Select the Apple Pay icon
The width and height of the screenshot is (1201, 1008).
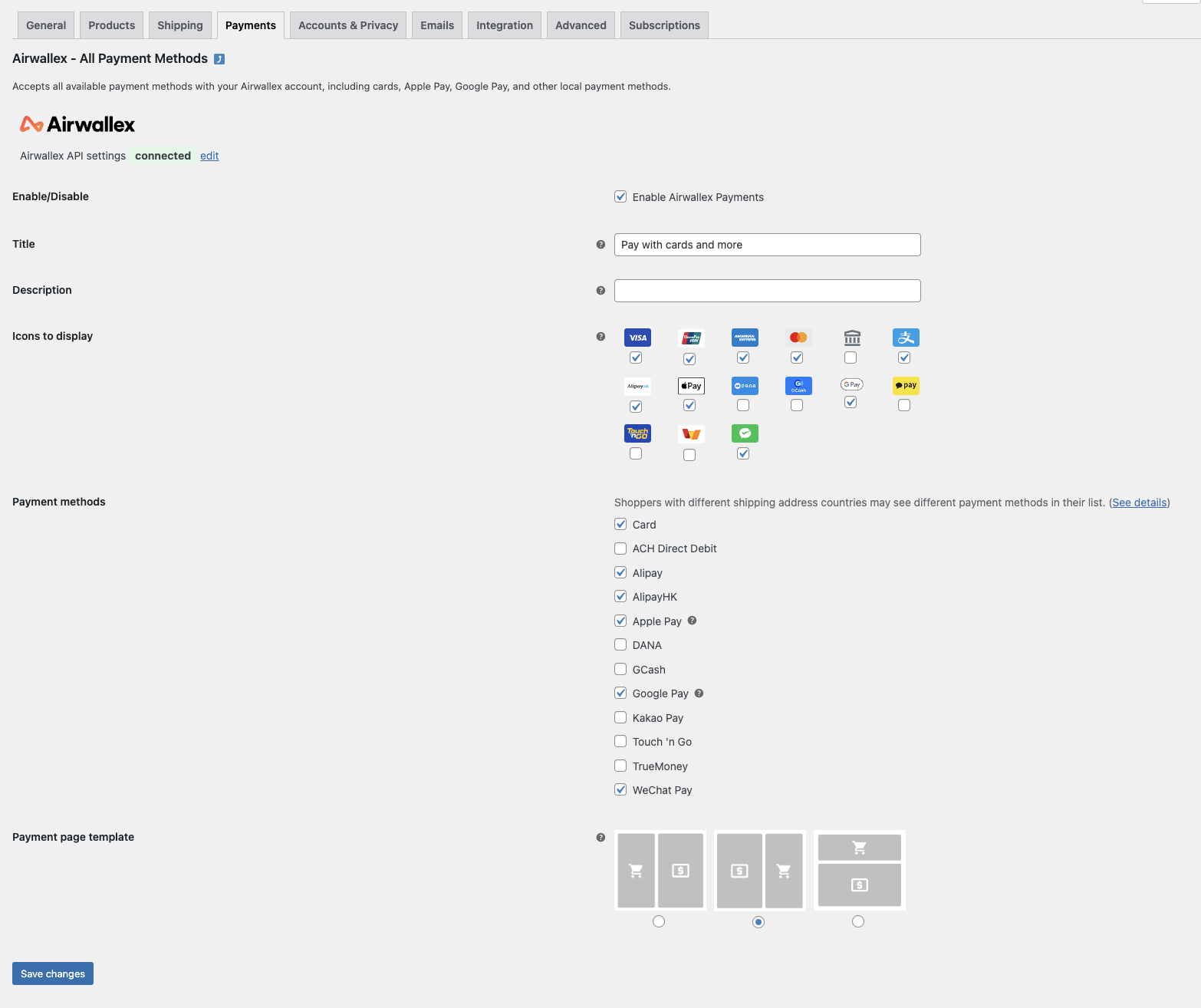tap(690, 385)
